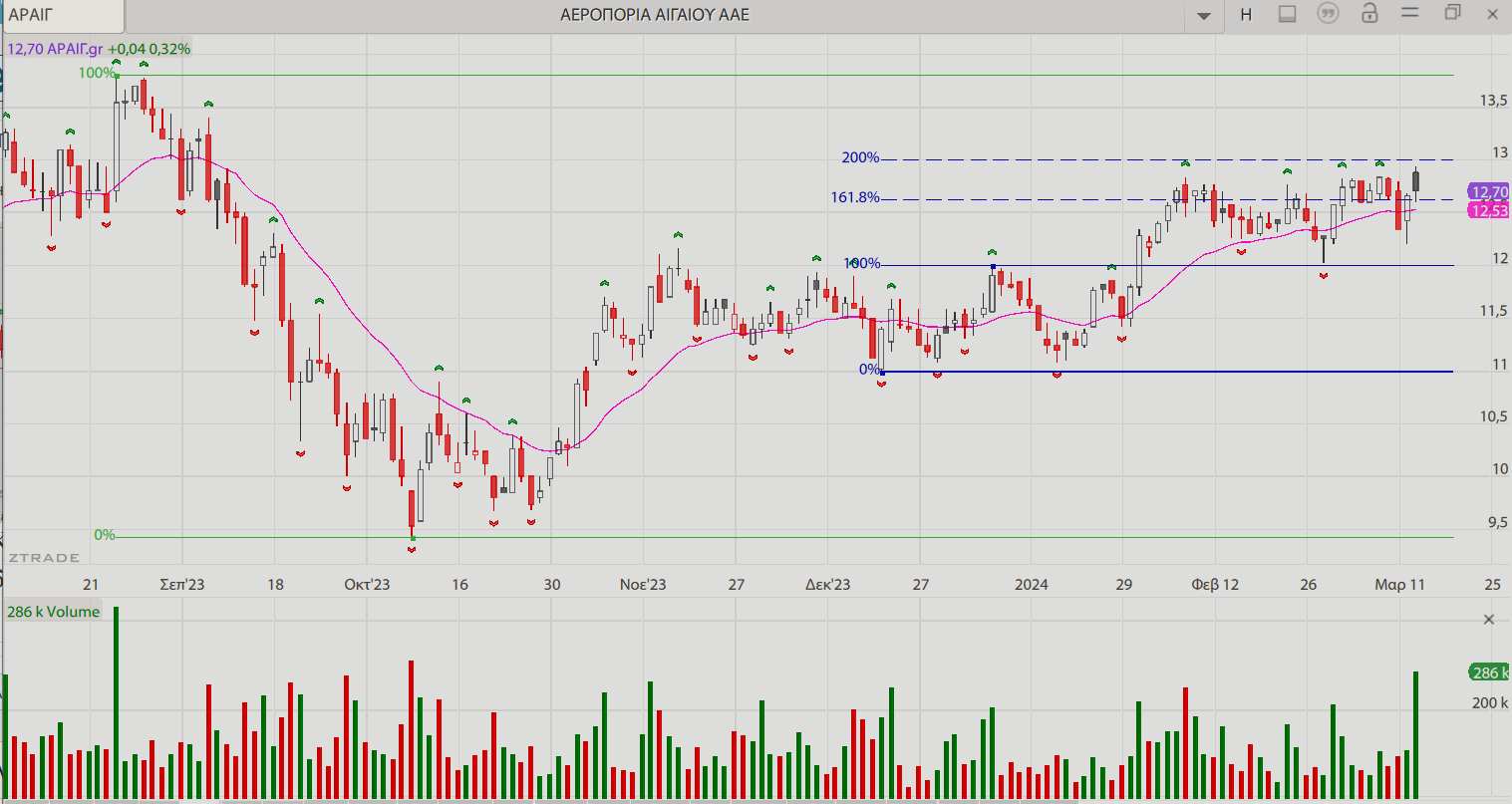
Task: Select the magenta 12,53 moving average tag
Action: tap(1488, 210)
